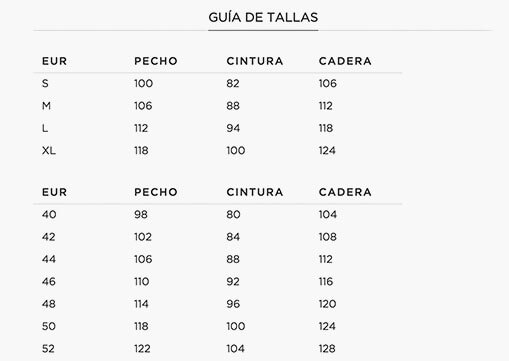Screen dimensions: 509x361
Task: Click the EUR header in the second table
Action: coord(55,192)
